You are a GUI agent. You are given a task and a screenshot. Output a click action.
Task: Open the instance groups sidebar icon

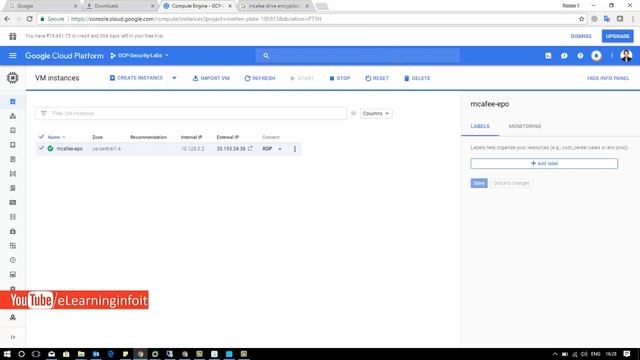pyautogui.click(x=13, y=116)
